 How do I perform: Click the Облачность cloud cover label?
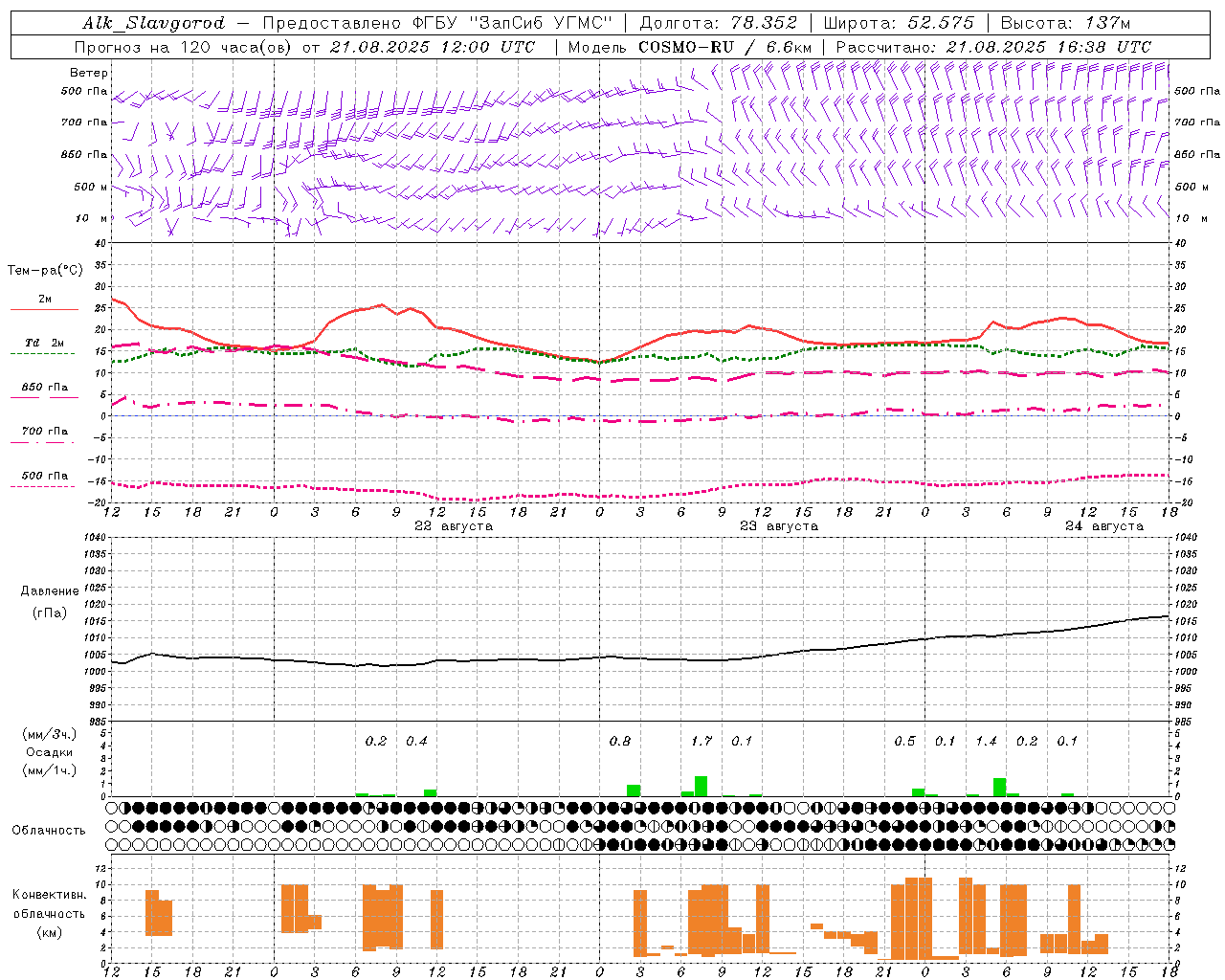[x=49, y=831]
